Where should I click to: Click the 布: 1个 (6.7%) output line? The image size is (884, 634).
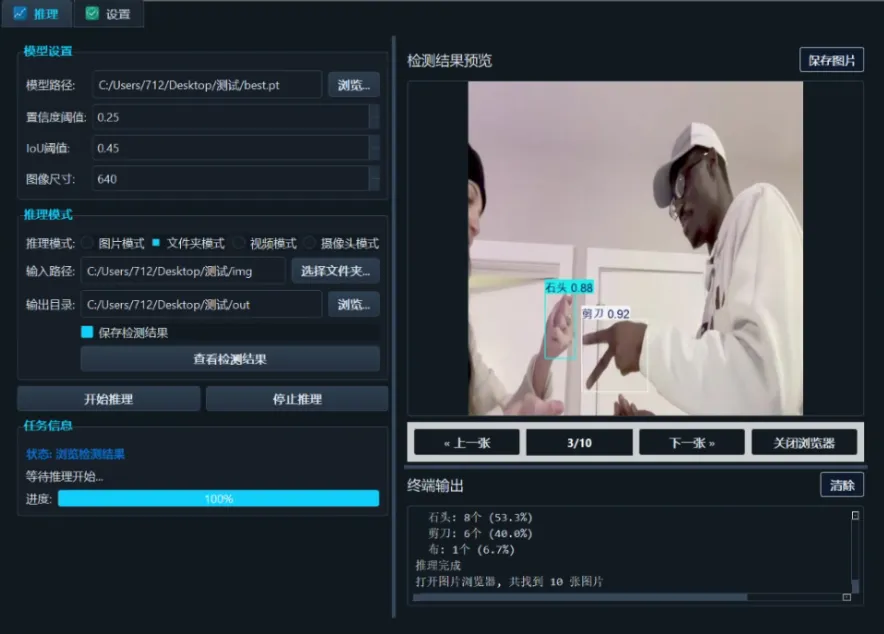tap(472, 549)
